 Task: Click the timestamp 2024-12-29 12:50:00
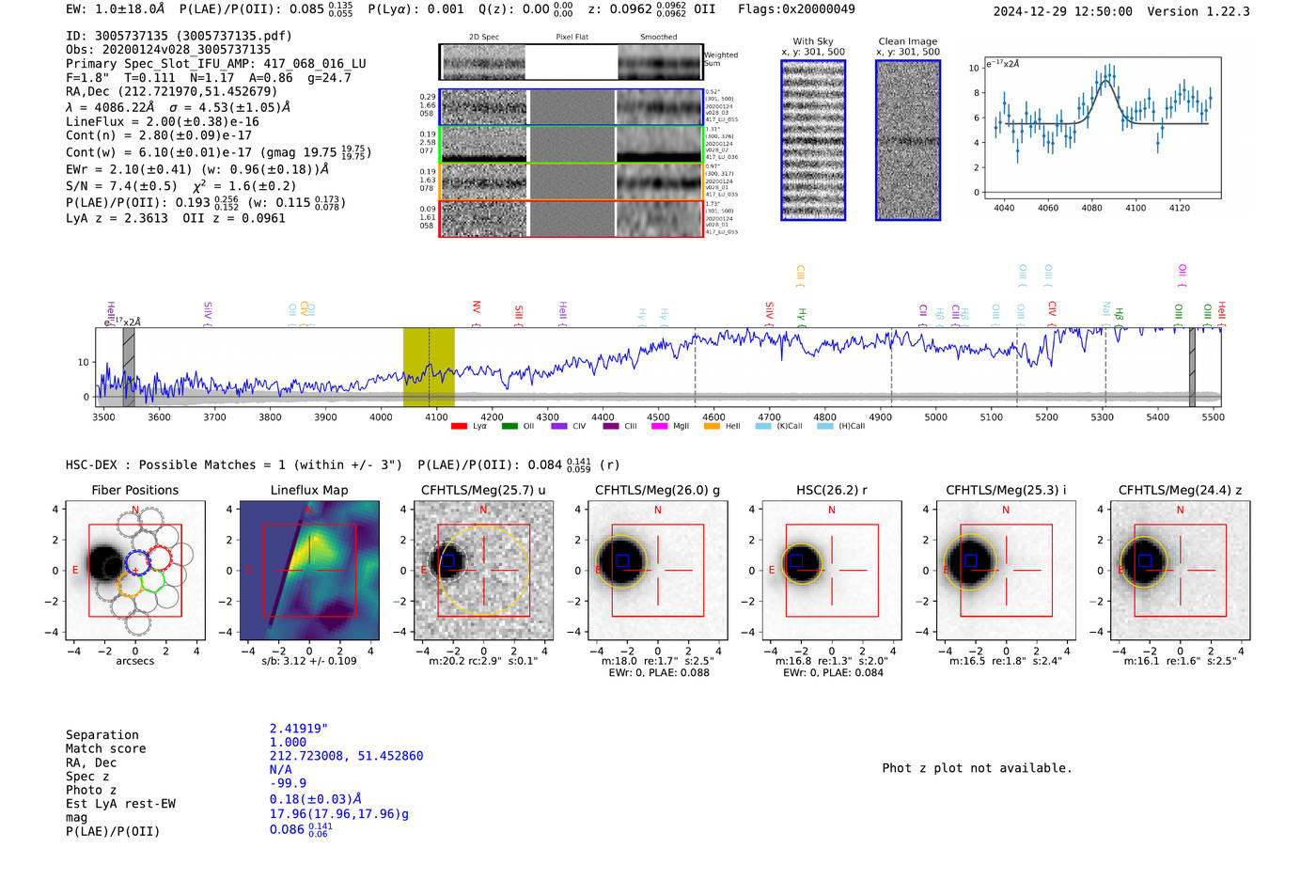(1063, 11)
